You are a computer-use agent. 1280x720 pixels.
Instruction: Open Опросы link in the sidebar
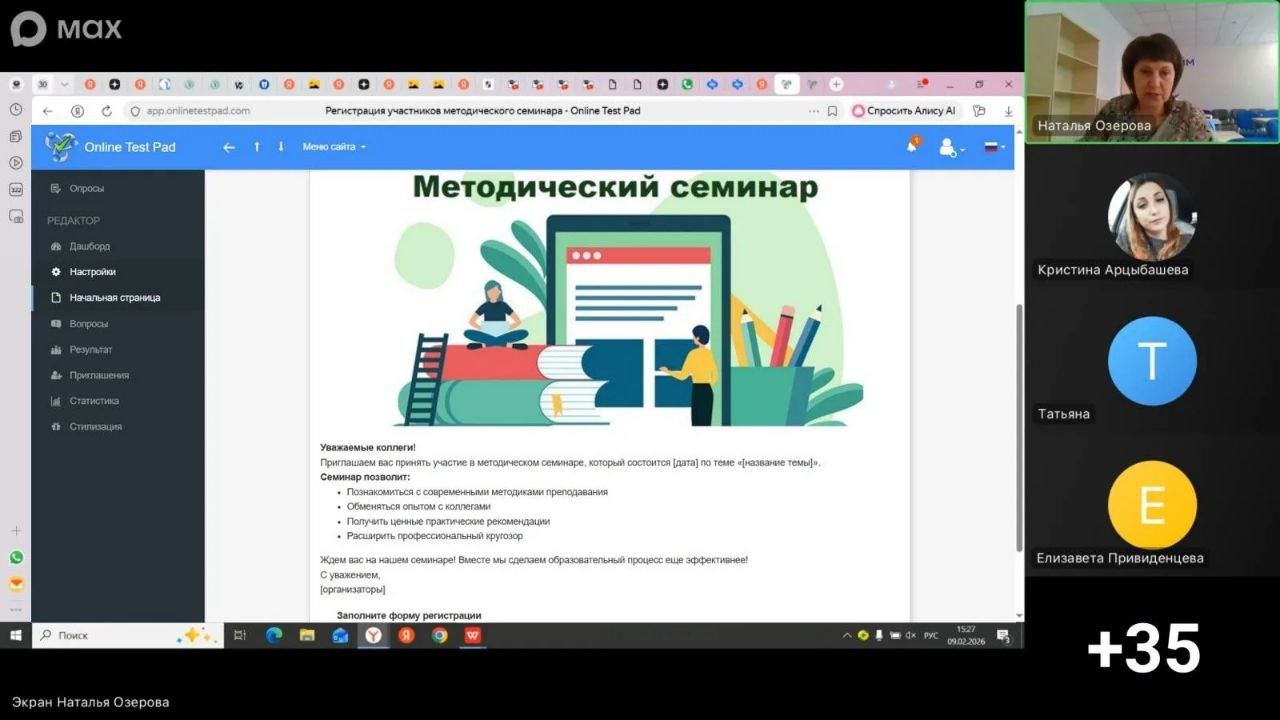point(86,188)
